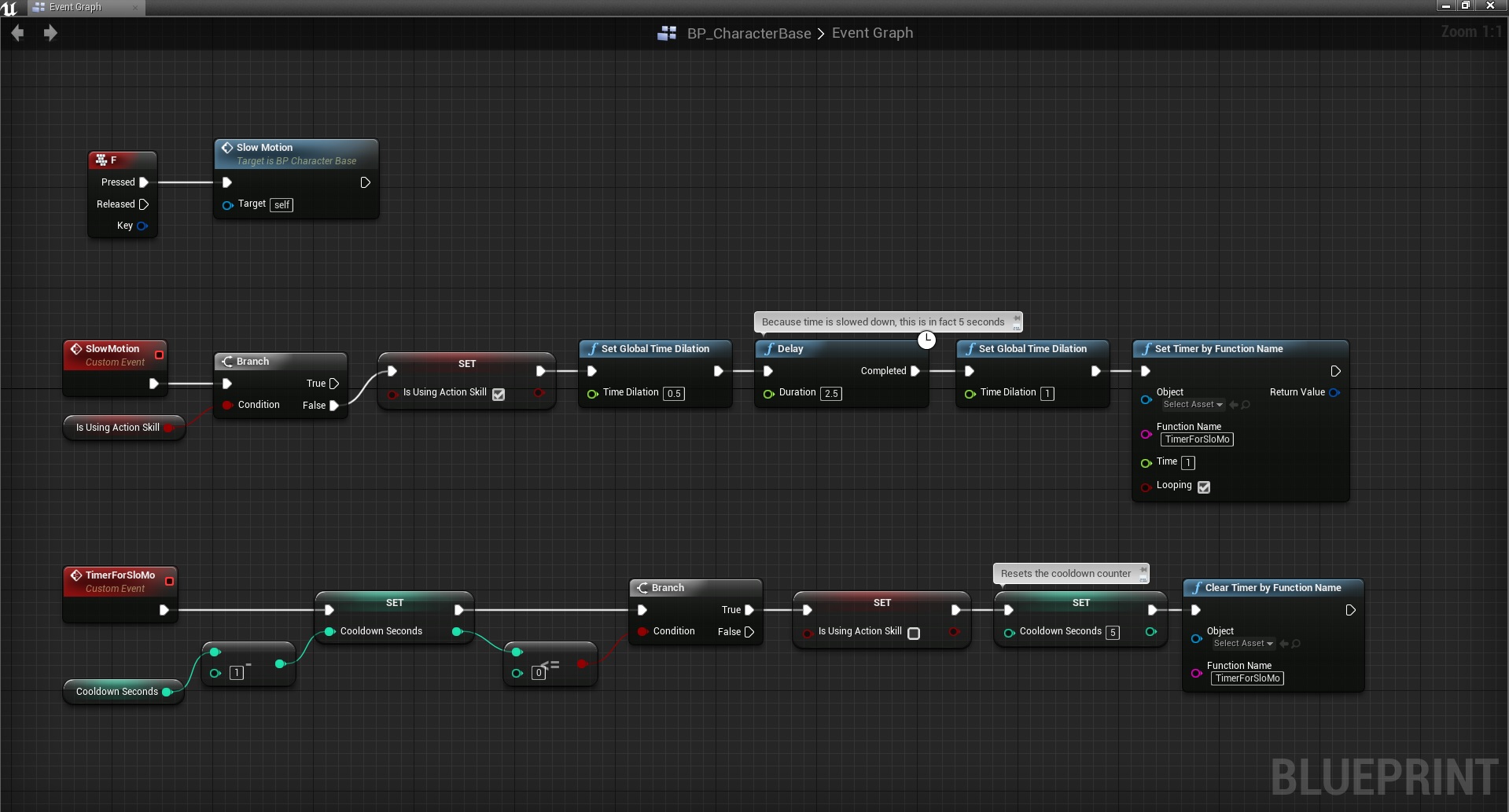
Task: Enable Is Using Action Skill in lower SET
Action: pos(914,634)
